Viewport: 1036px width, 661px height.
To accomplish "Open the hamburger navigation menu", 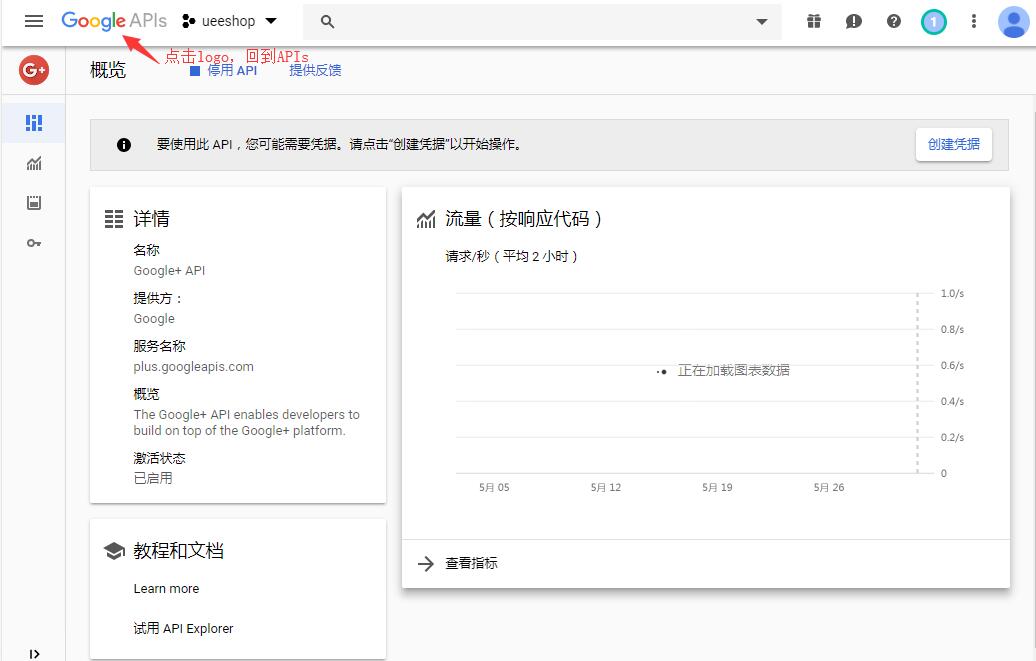I will point(34,21).
